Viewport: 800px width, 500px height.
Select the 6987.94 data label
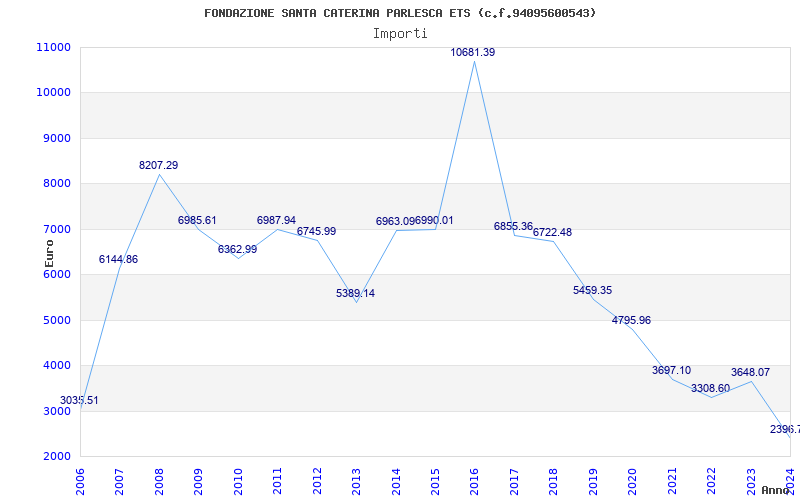tap(277, 220)
